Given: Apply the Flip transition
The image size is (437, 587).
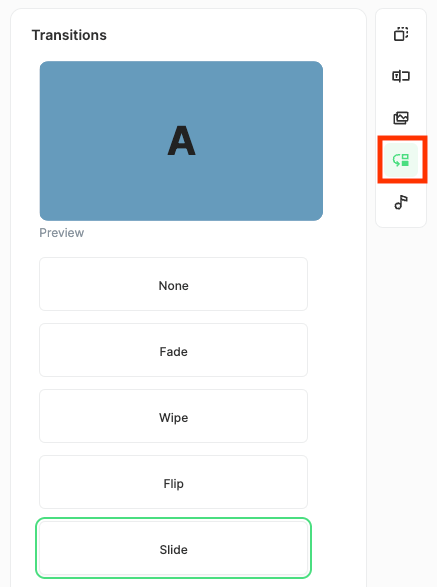Looking at the screenshot, I should pyautogui.click(x=173, y=482).
